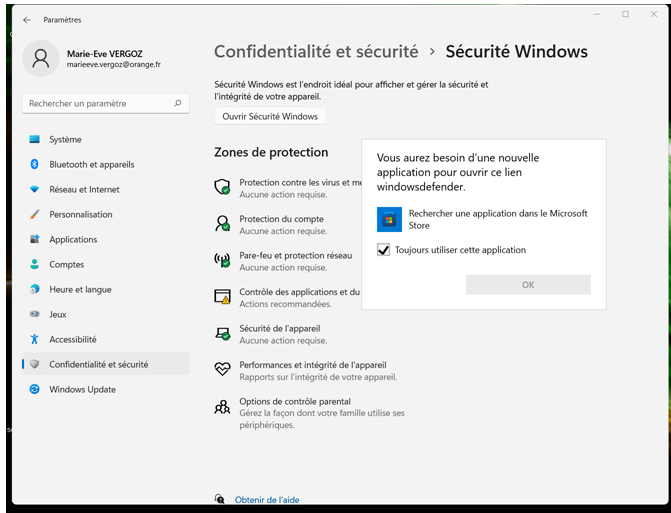Open Système settings
The image size is (671, 513).
tap(105, 139)
